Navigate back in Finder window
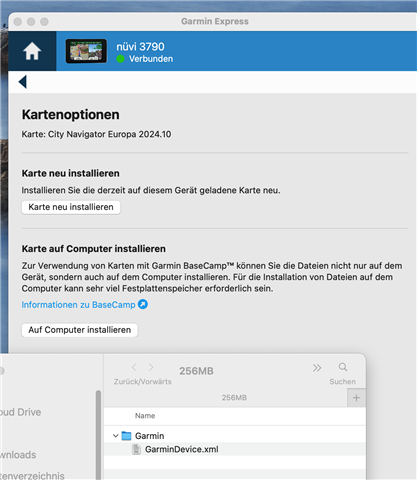Viewport: 417px width, 480px height. point(134,367)
